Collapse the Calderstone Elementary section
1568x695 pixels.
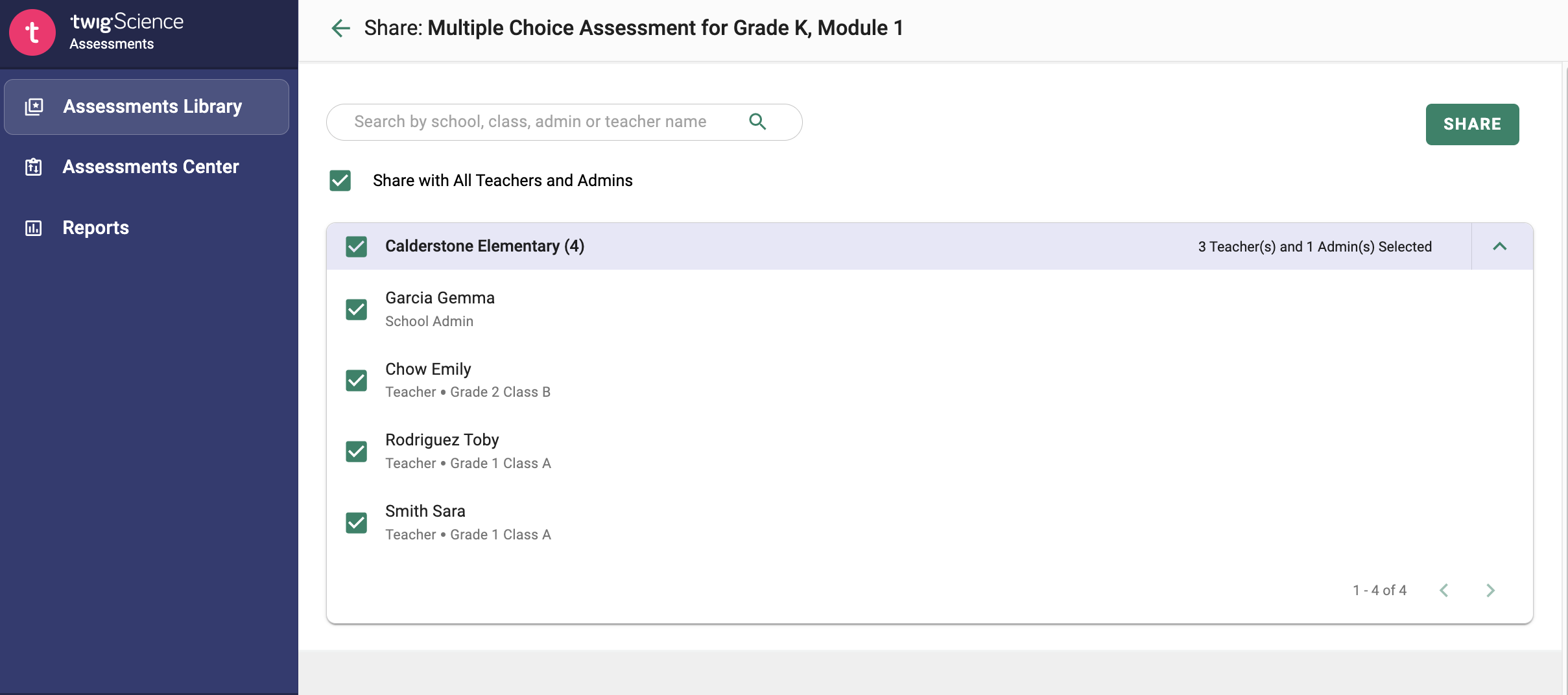click(1500, 246)
